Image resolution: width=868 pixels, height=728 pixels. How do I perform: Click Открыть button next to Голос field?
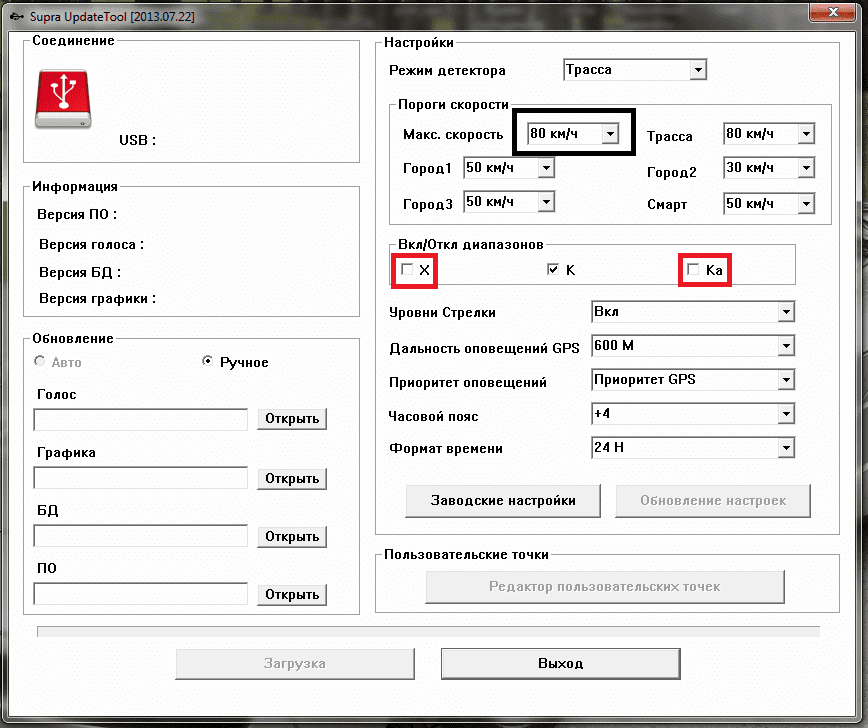click(292, 419)
